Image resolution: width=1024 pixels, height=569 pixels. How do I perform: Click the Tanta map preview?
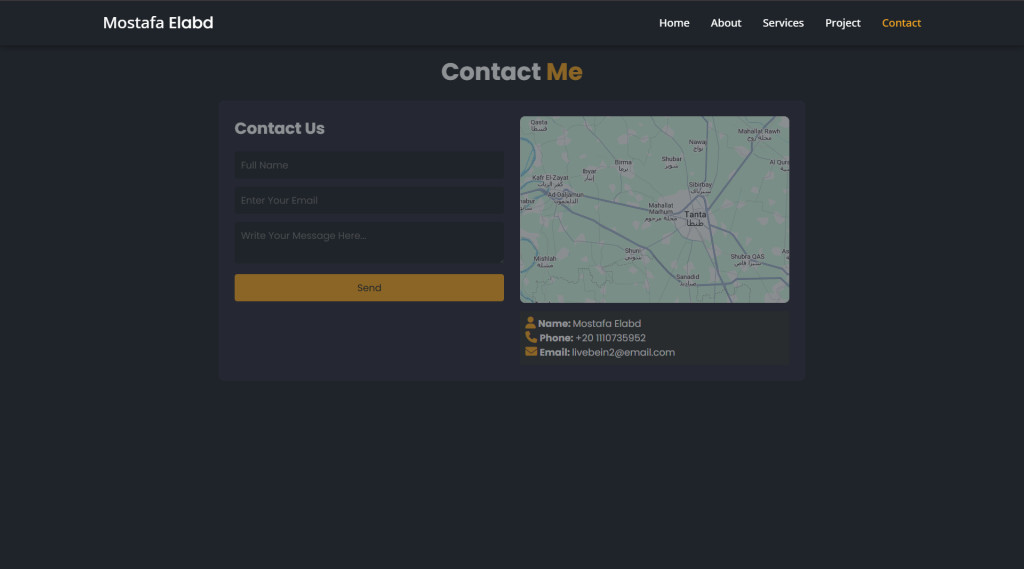654,209
